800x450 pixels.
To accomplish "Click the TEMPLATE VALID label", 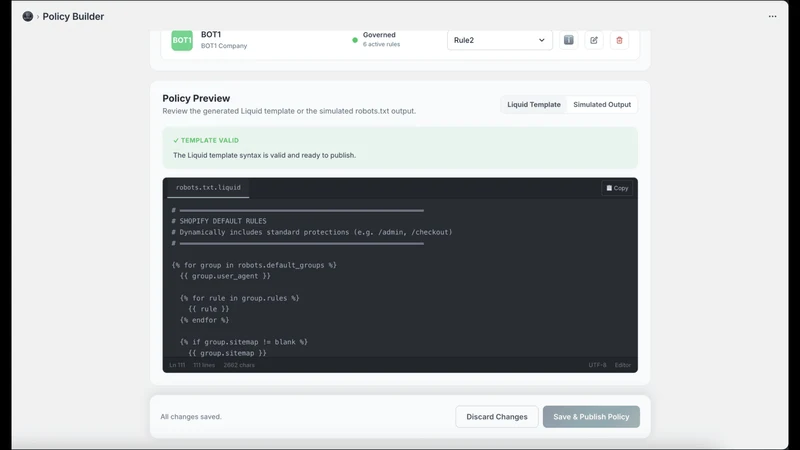I will coord(206,140).
